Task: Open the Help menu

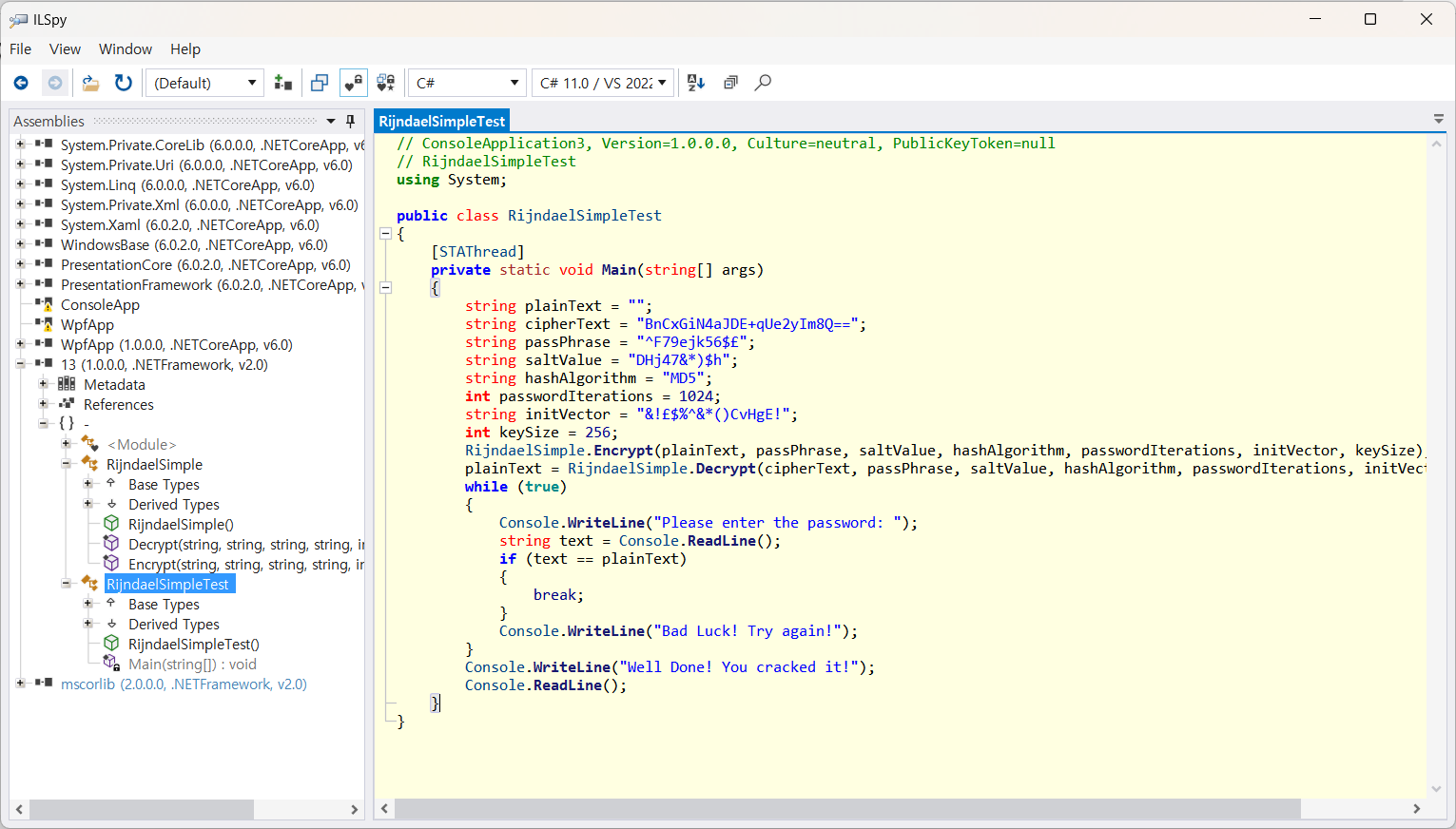Action: click(185, 49)
